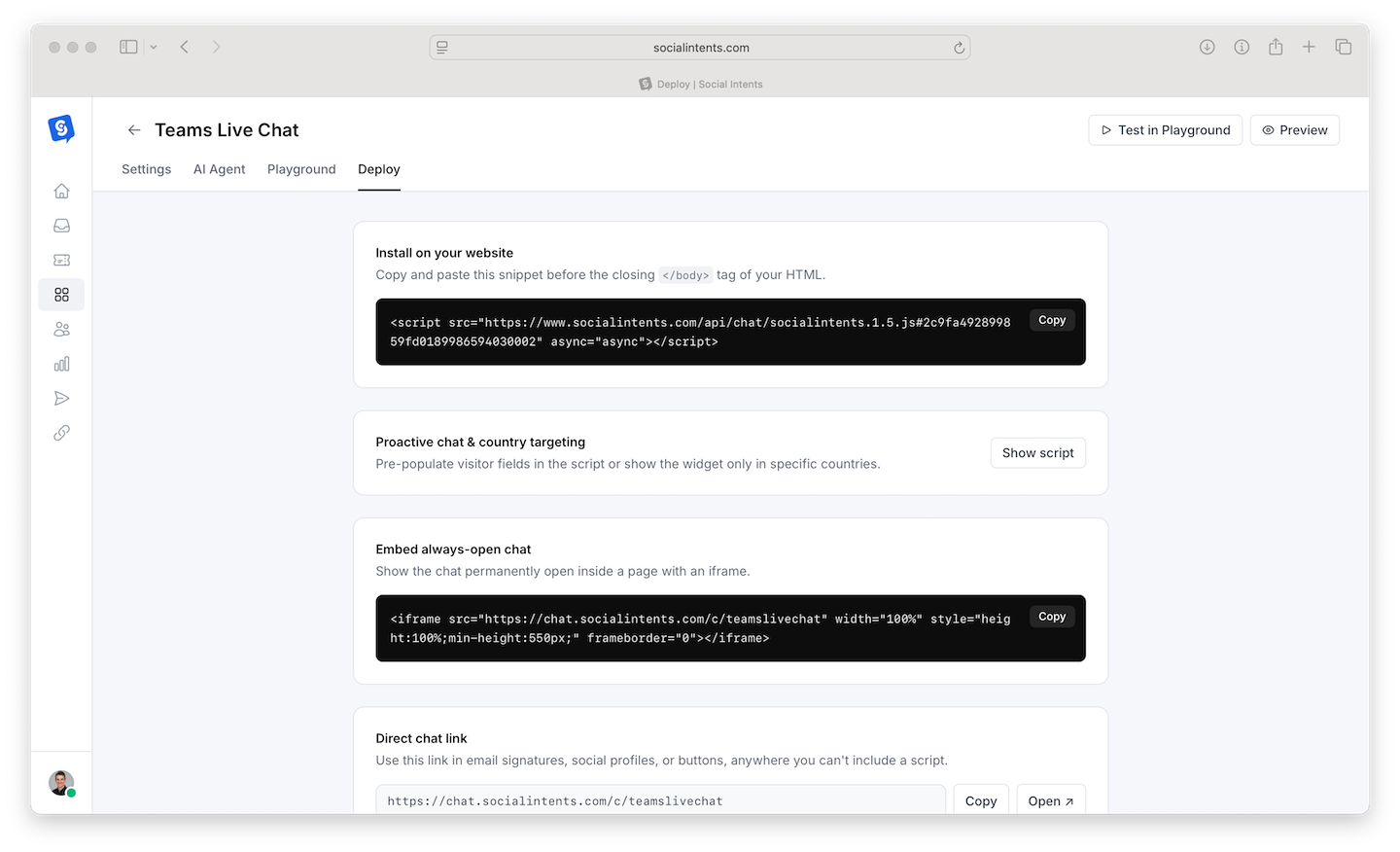The width and height of the screenshot is (1400, 852).
Task: Click the Preview button
Action: [1294, 130]
